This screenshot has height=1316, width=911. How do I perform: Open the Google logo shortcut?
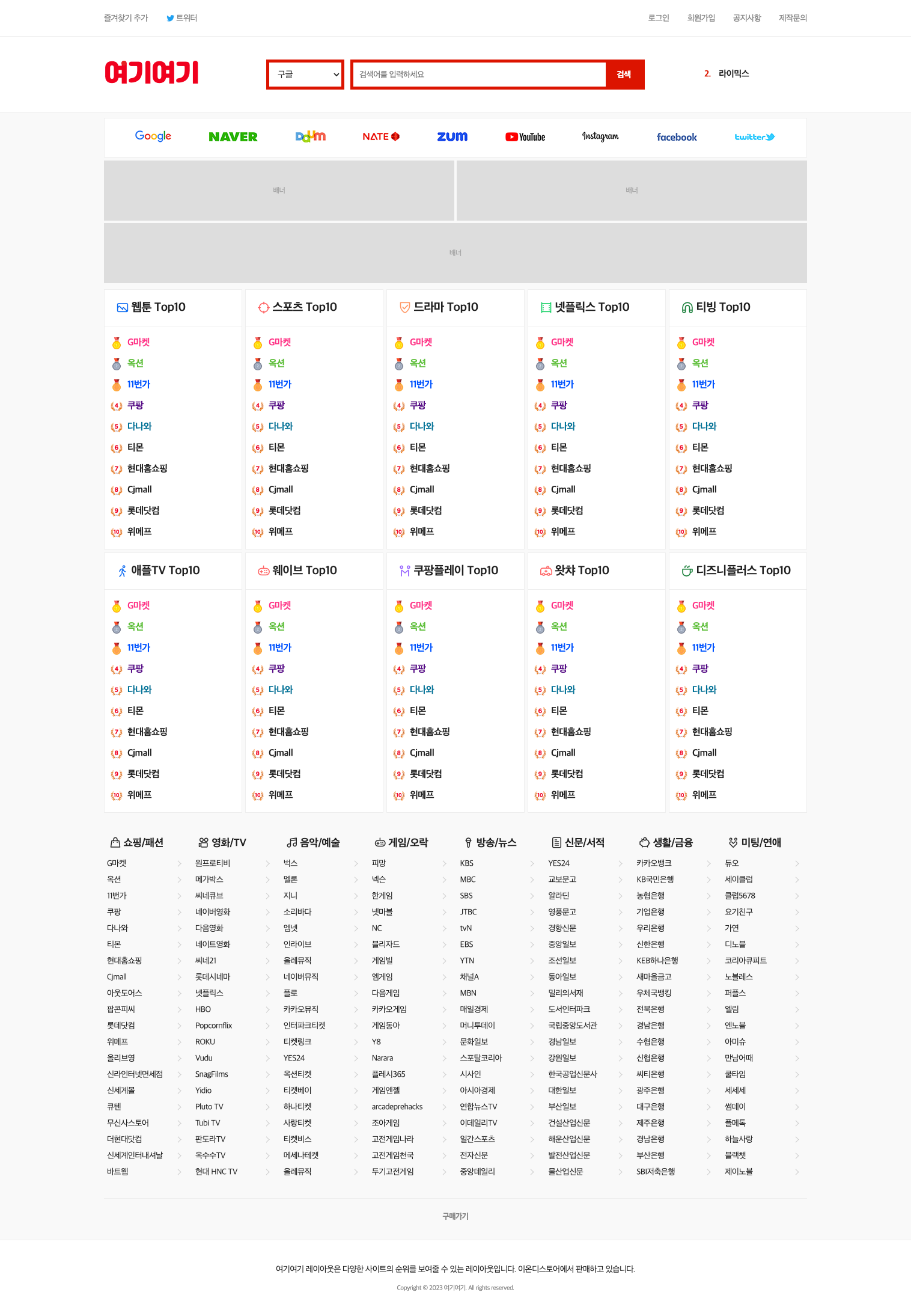tap(153, 136)
